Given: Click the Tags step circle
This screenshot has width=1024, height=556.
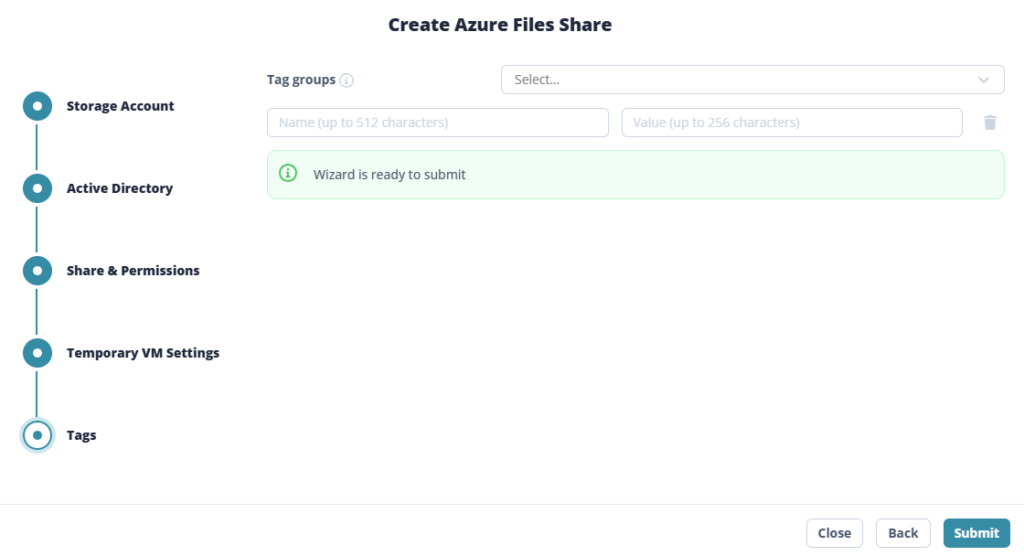Looking at the screenshot, I should [37, 435].
